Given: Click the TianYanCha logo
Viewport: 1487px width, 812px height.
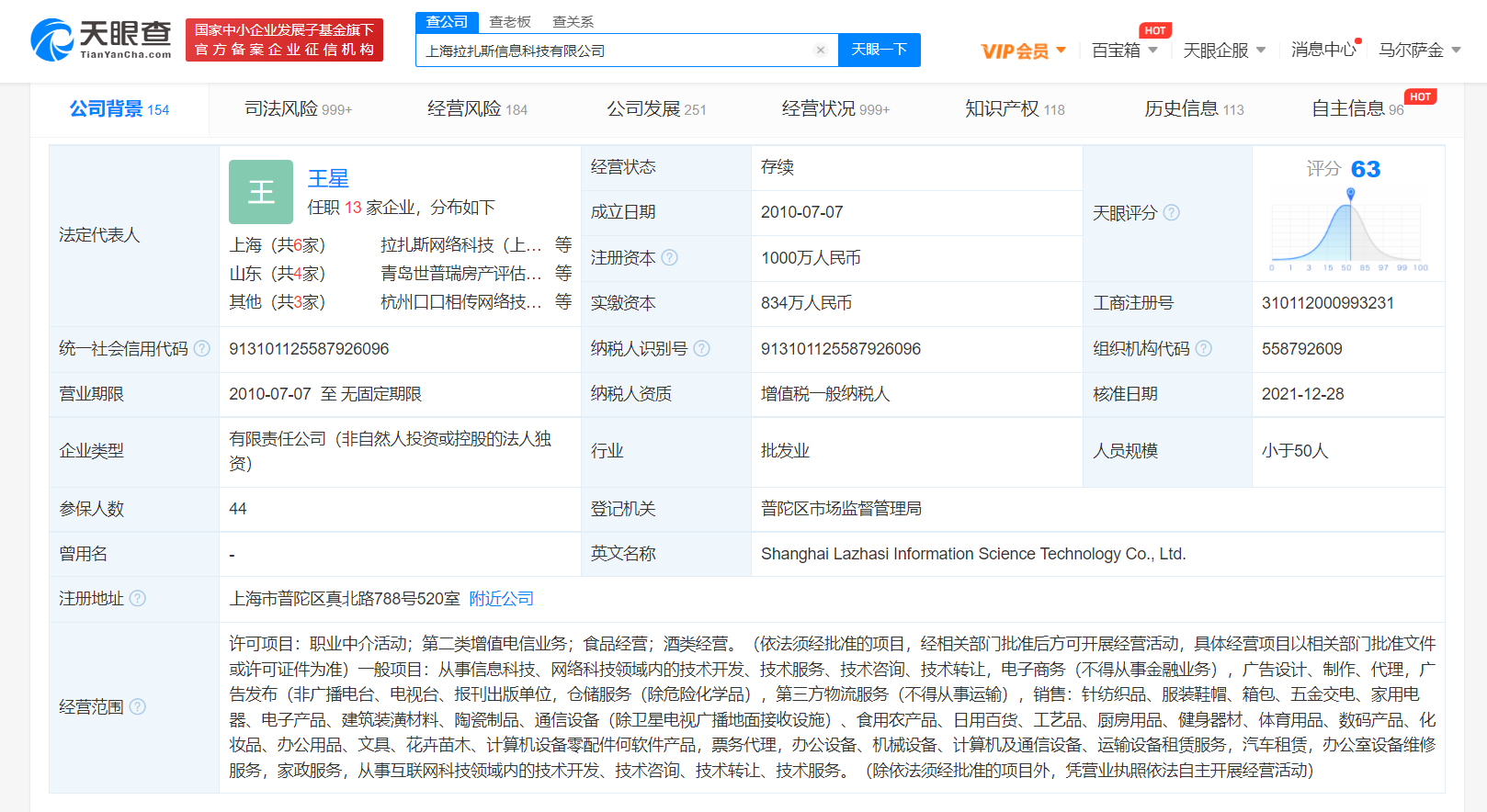Looking at the screenshot, I should point(101,40).
